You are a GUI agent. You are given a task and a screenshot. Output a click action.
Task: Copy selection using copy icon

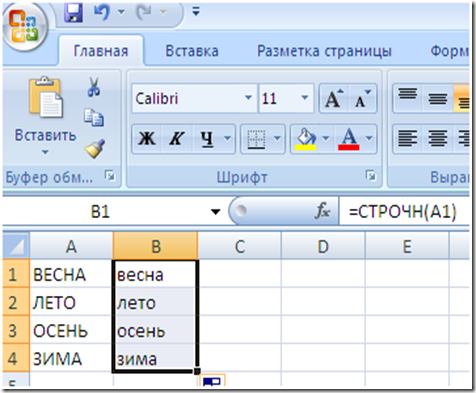pos(94,118)
